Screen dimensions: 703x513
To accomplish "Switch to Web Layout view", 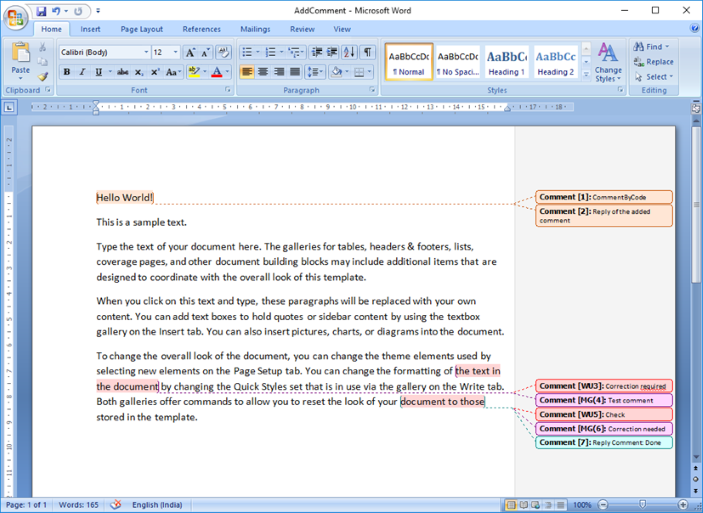I will tap(535, 505).
